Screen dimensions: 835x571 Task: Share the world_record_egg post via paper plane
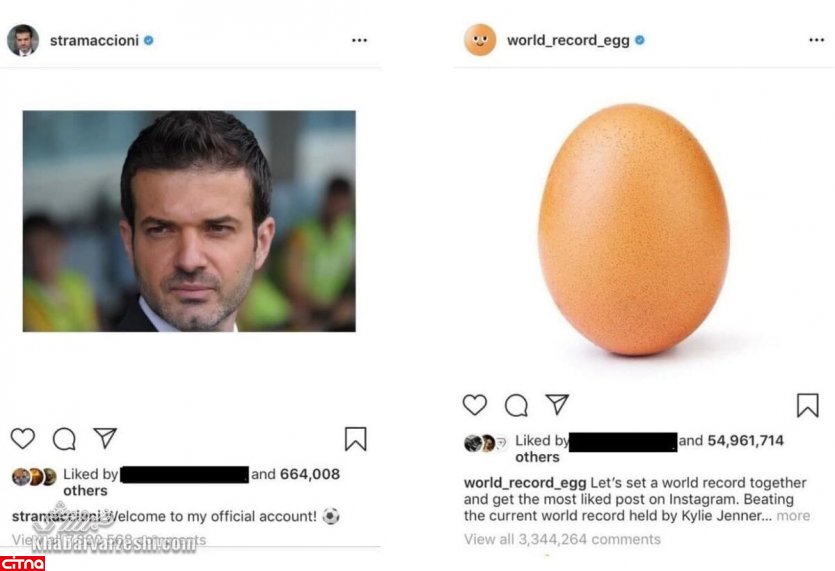click(x=557, y=404)
